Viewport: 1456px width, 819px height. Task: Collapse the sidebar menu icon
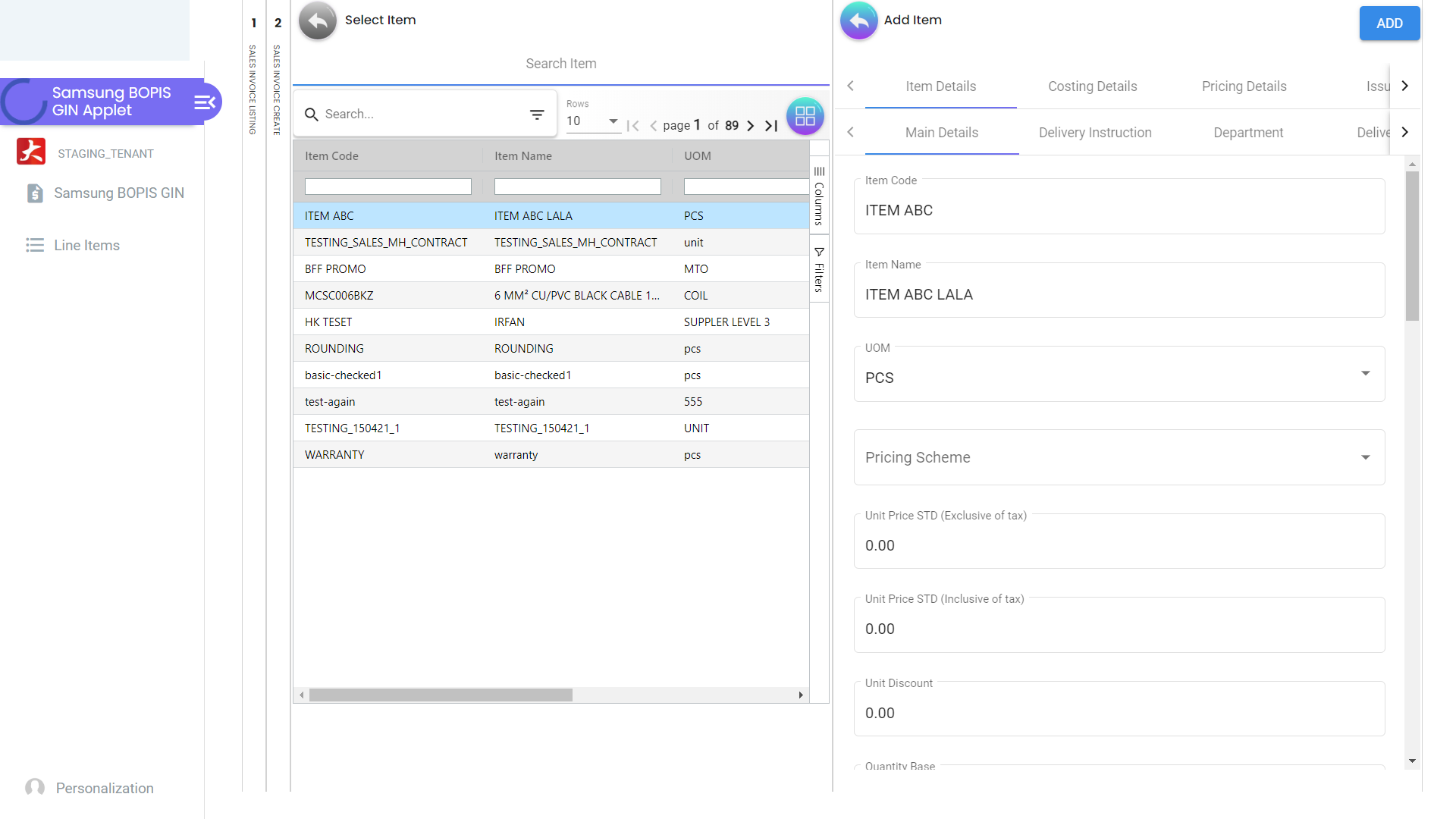point(205,102)
